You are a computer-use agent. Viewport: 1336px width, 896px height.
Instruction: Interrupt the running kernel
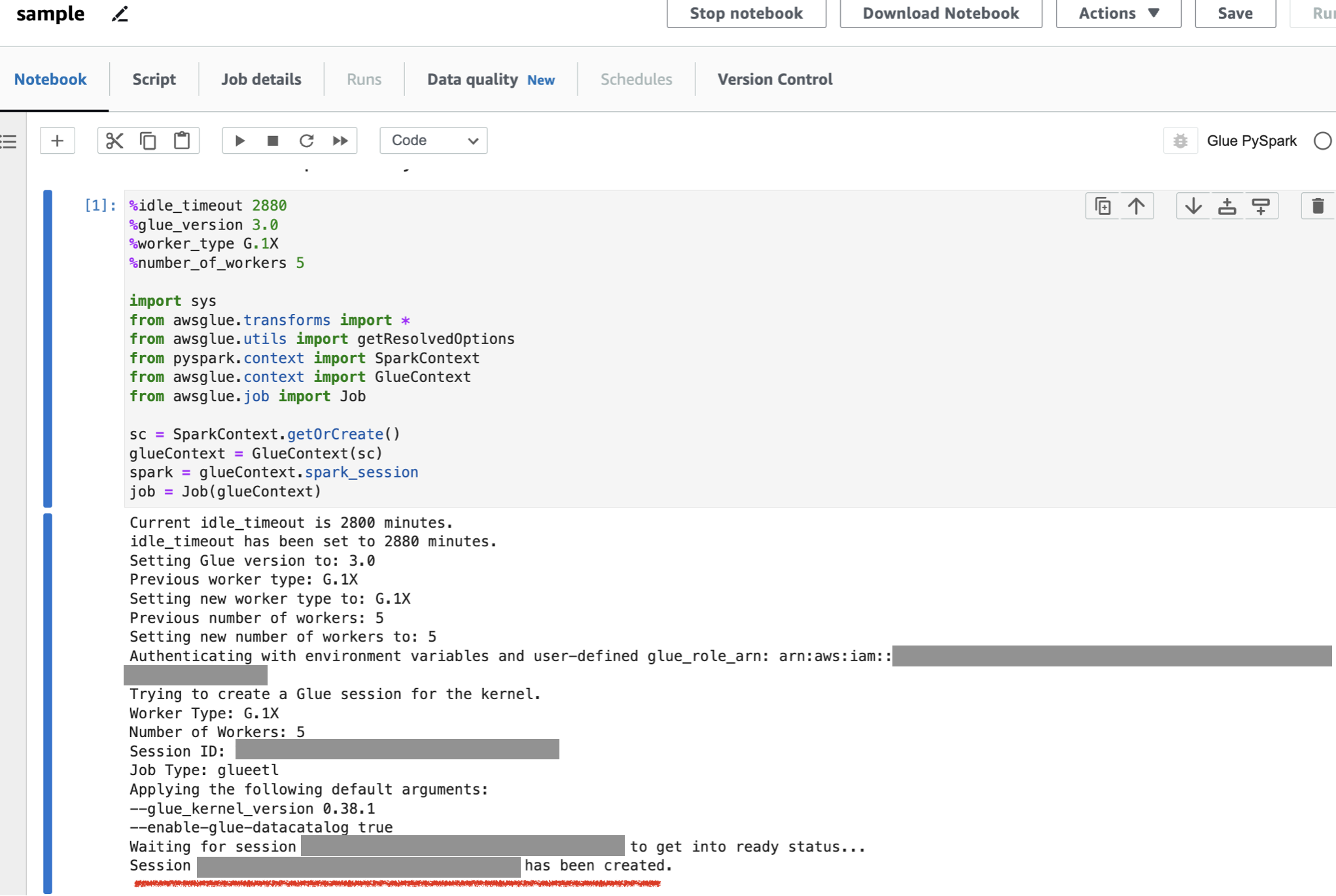click(x=273, y=141)
